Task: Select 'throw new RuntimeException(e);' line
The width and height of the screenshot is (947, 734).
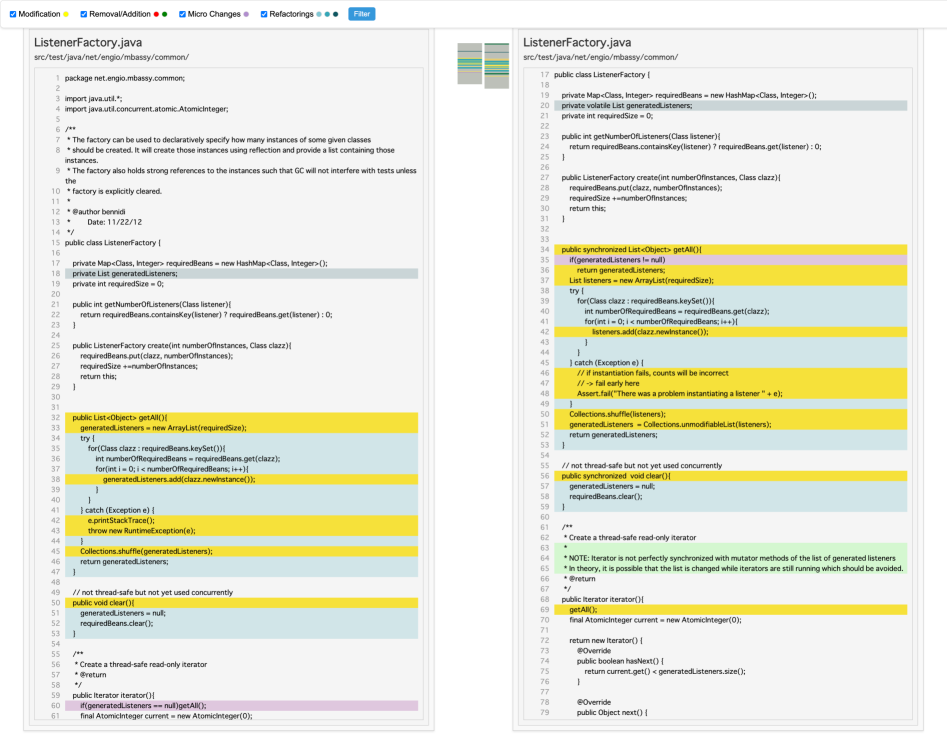Action: (x=241, y=530)
